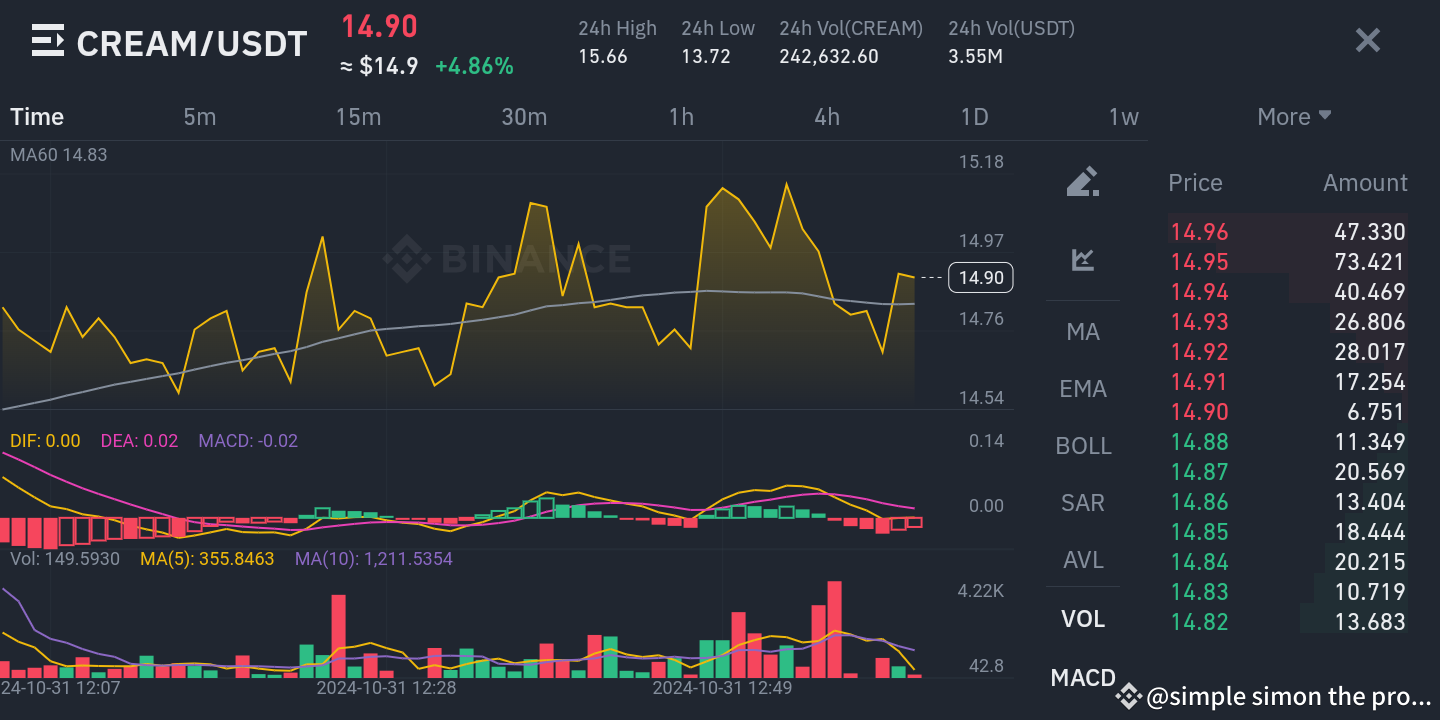1440x720 pixels.
Task: Switch to the 1h timeframe
Action: coord(681,116)
